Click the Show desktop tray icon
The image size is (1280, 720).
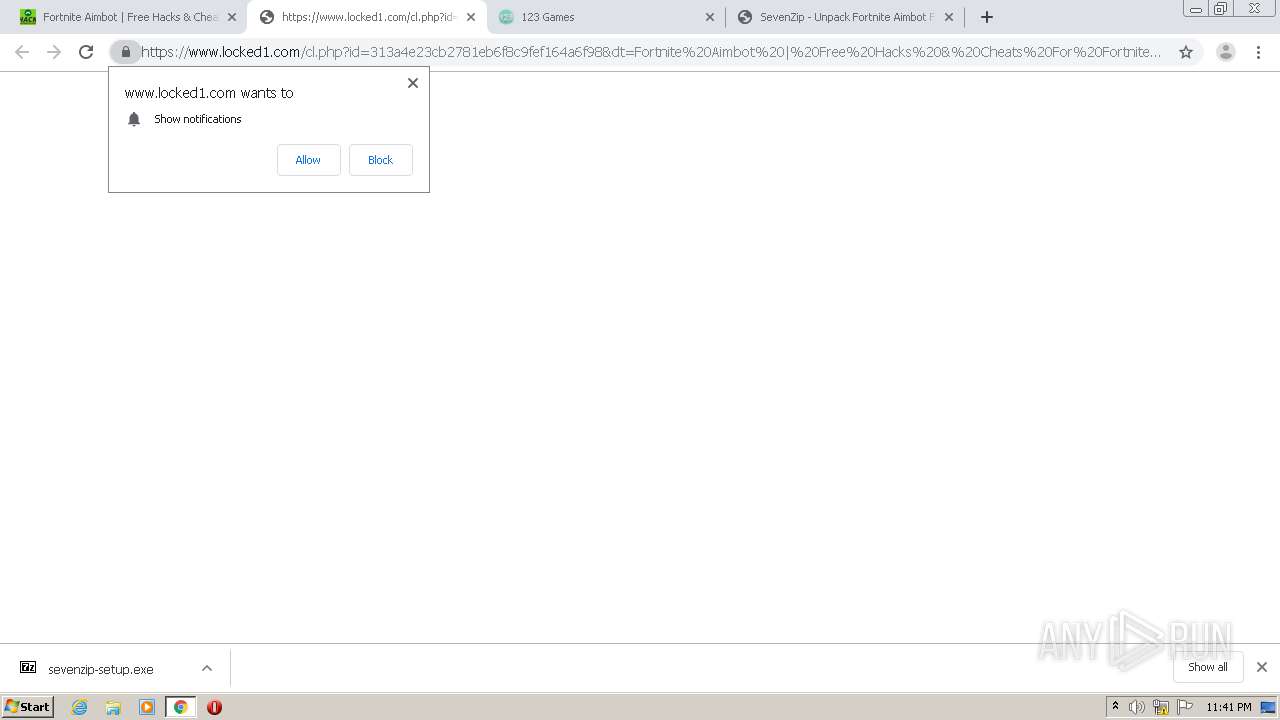click(1268, 707)
